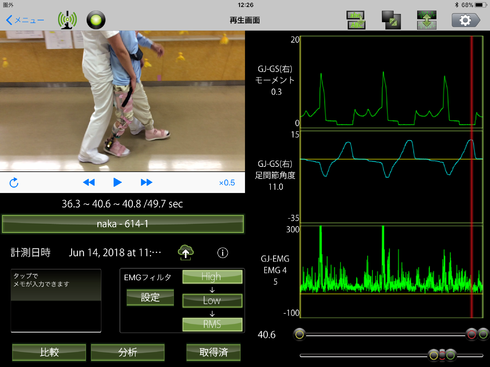Open the label display toggle icon

coord(356,20)
